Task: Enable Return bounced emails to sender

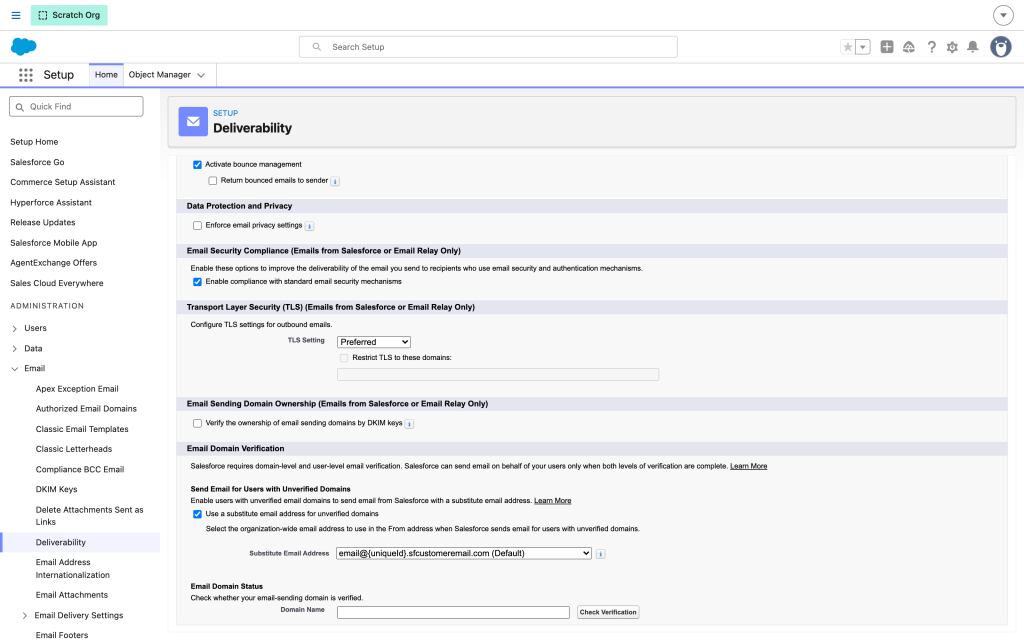Action: 213,181
